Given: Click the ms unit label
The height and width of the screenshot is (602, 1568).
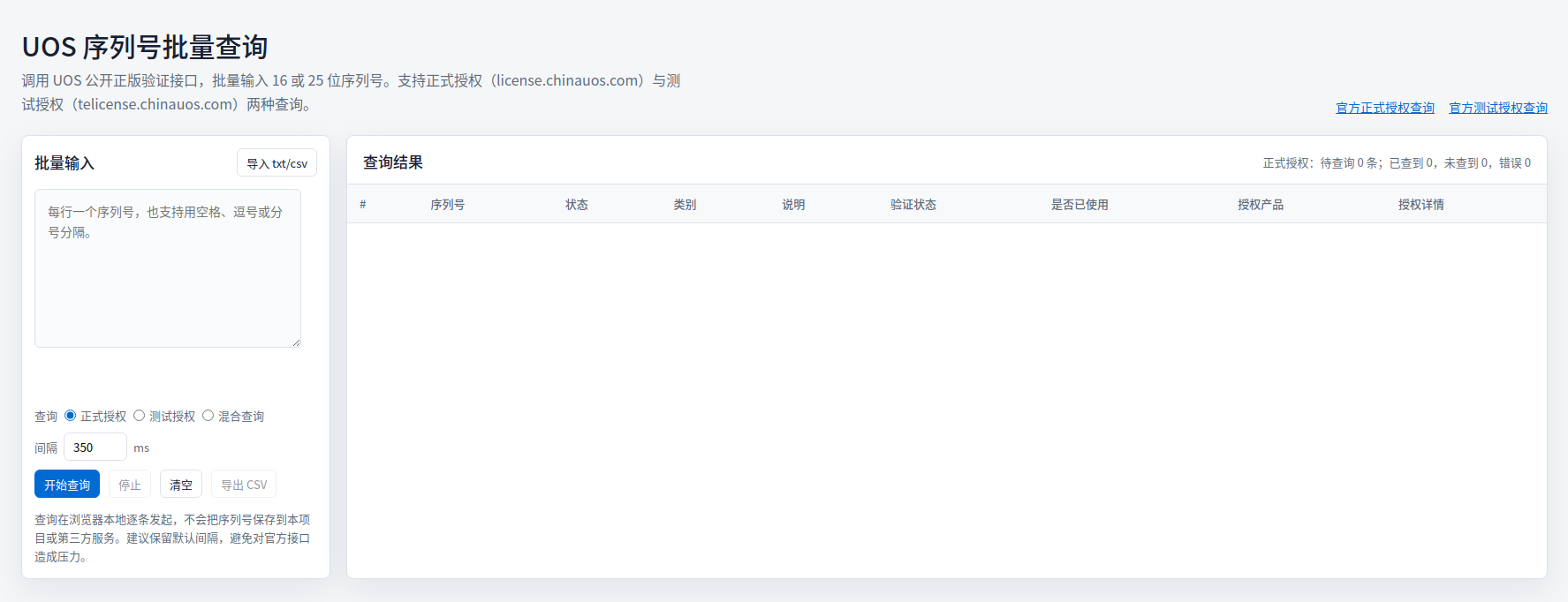Looking at the screenshot, I should (141, 448).
